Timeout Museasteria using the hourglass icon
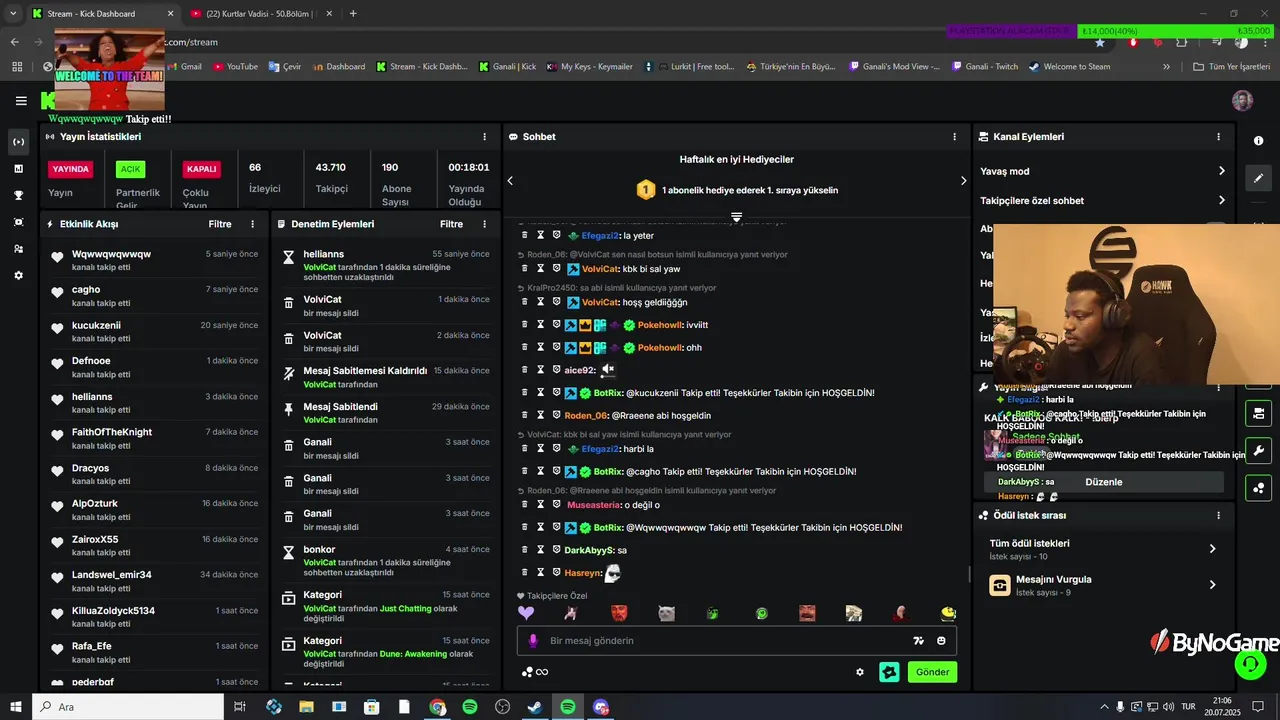Viewport: 1280px width, 720px height. click(x=541, y=505)
